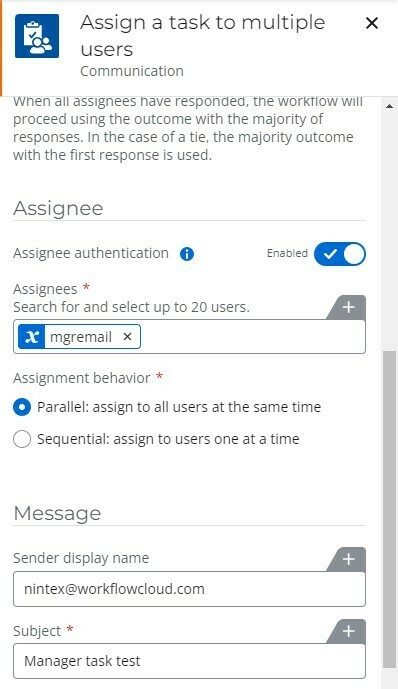Click the Sender display name input field
Image resolution: width=398 pixels, height=689 pixels.
point(189,589)
